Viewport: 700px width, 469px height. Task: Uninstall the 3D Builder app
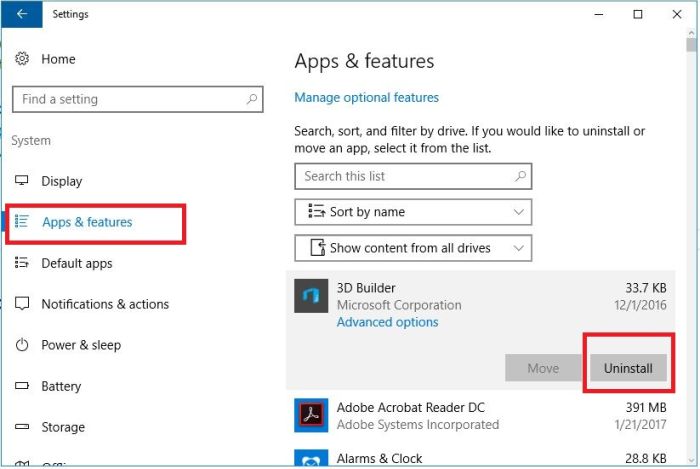628,368
